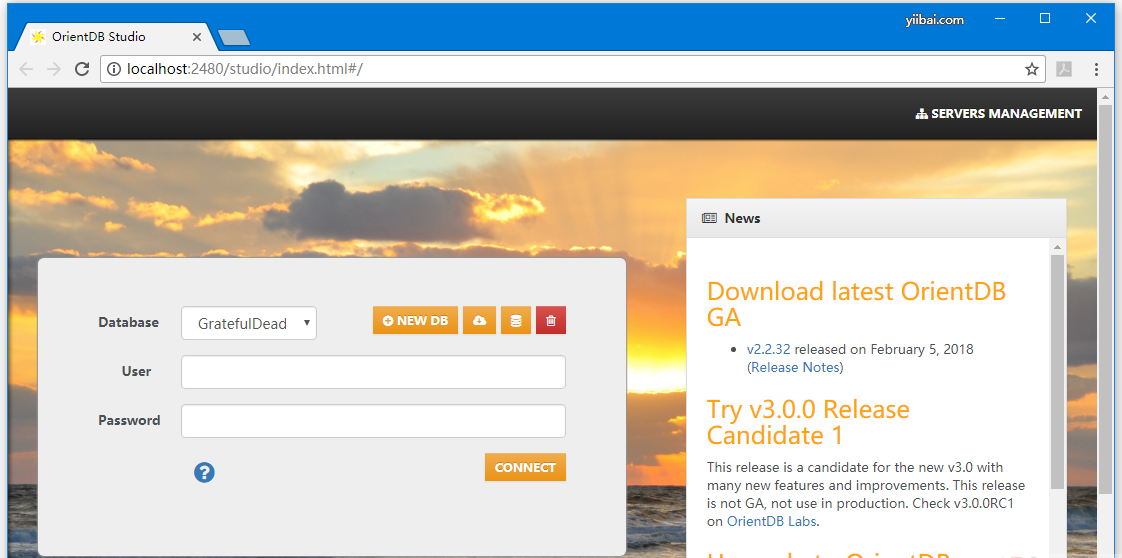This screenshot has height=558, width=1122.
Task: Open Chrome three-dot menu
Action: tap(1096, 69)
